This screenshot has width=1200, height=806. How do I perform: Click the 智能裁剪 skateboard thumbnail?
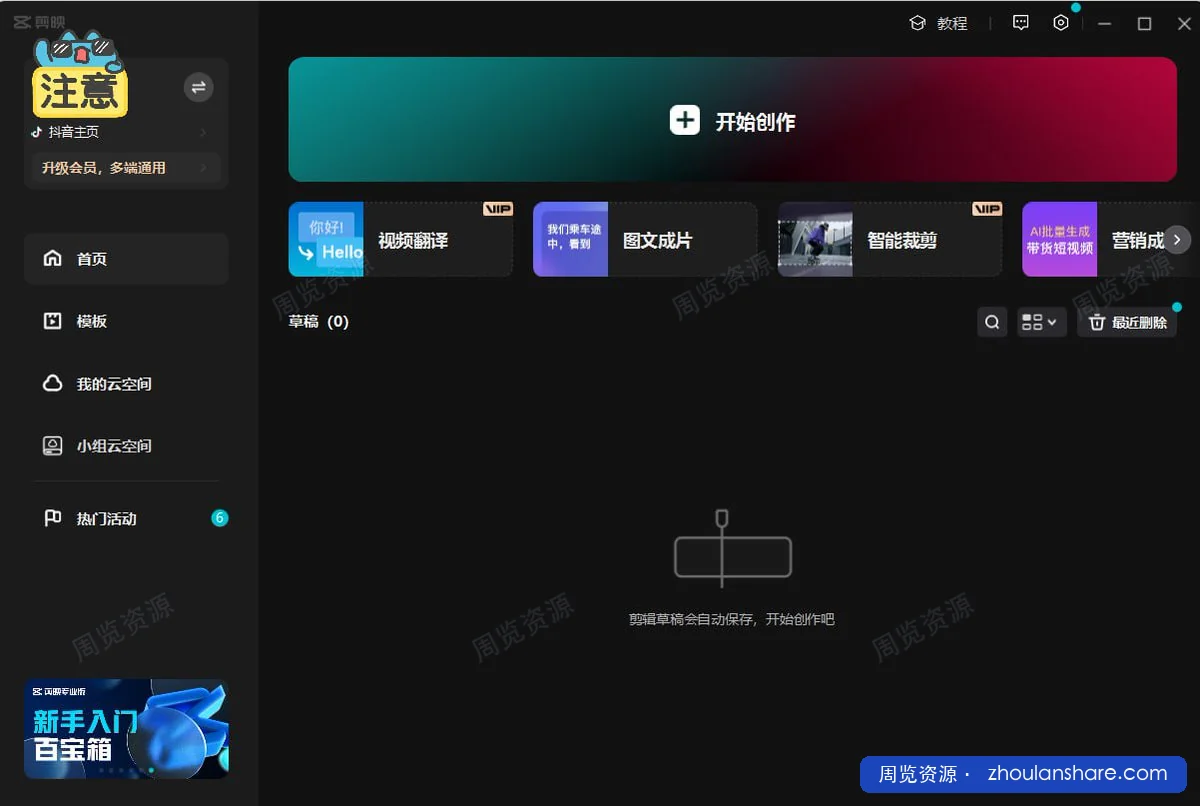(x=815, y=239)
